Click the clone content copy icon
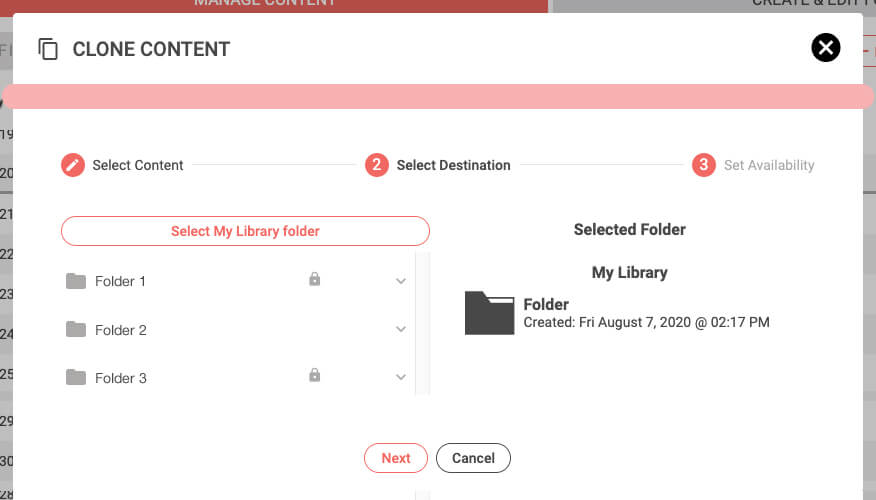 48,49
